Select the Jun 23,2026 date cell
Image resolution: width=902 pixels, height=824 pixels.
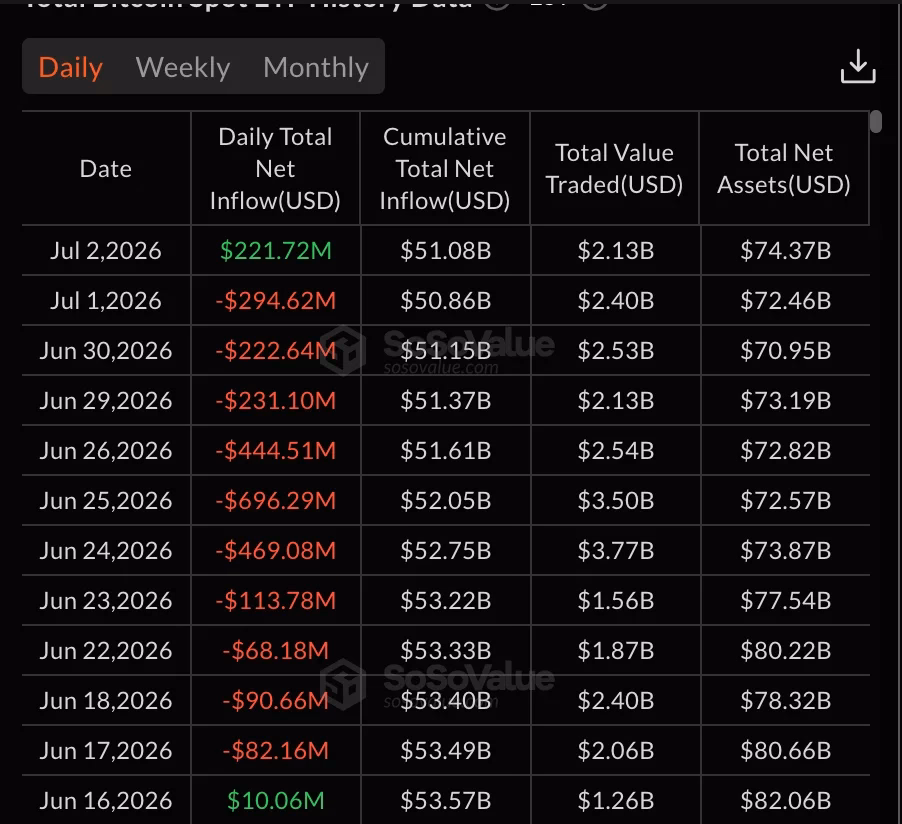106,601
